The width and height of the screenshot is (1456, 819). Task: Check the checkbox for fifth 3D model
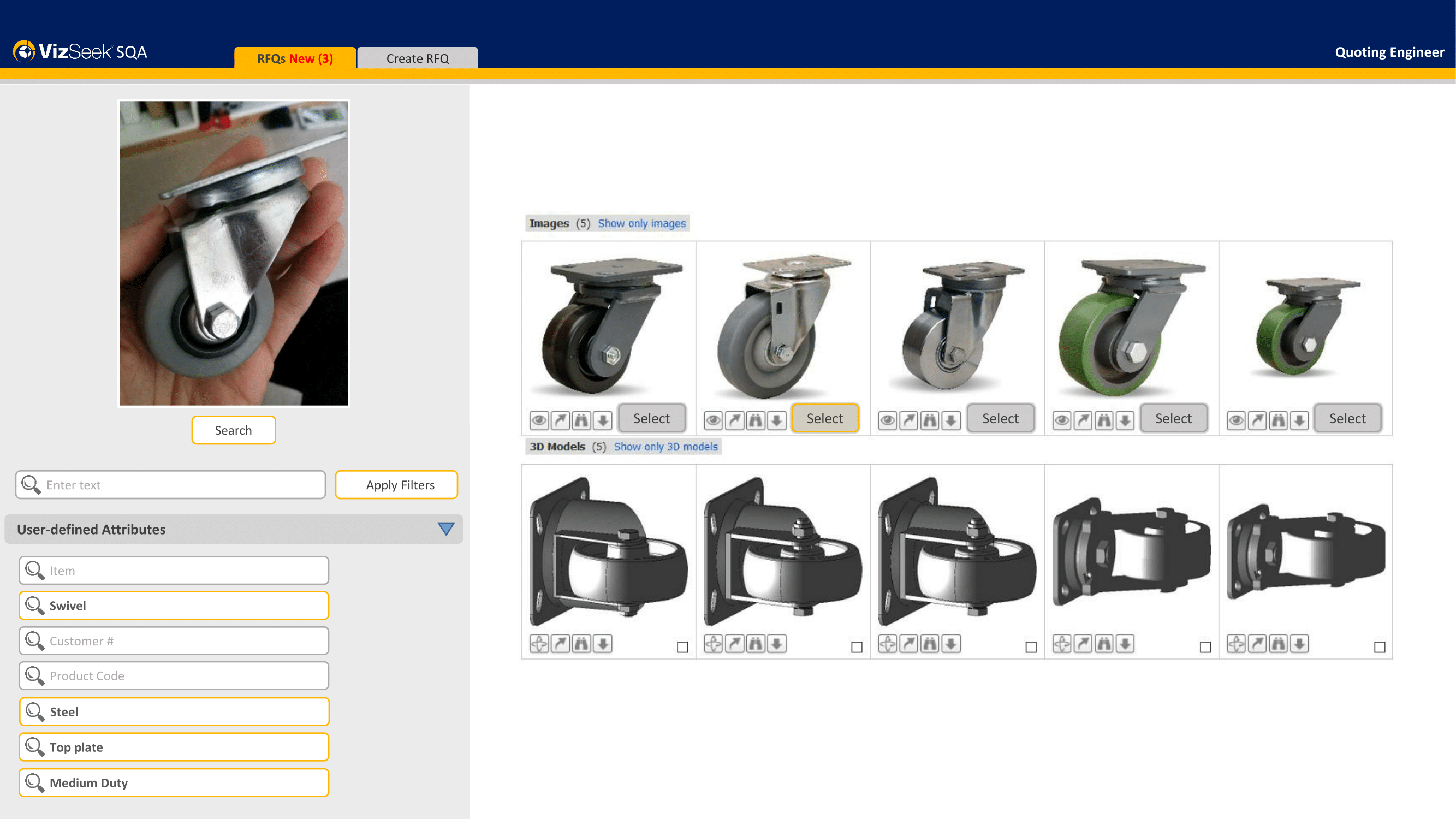pos(1380,647)
